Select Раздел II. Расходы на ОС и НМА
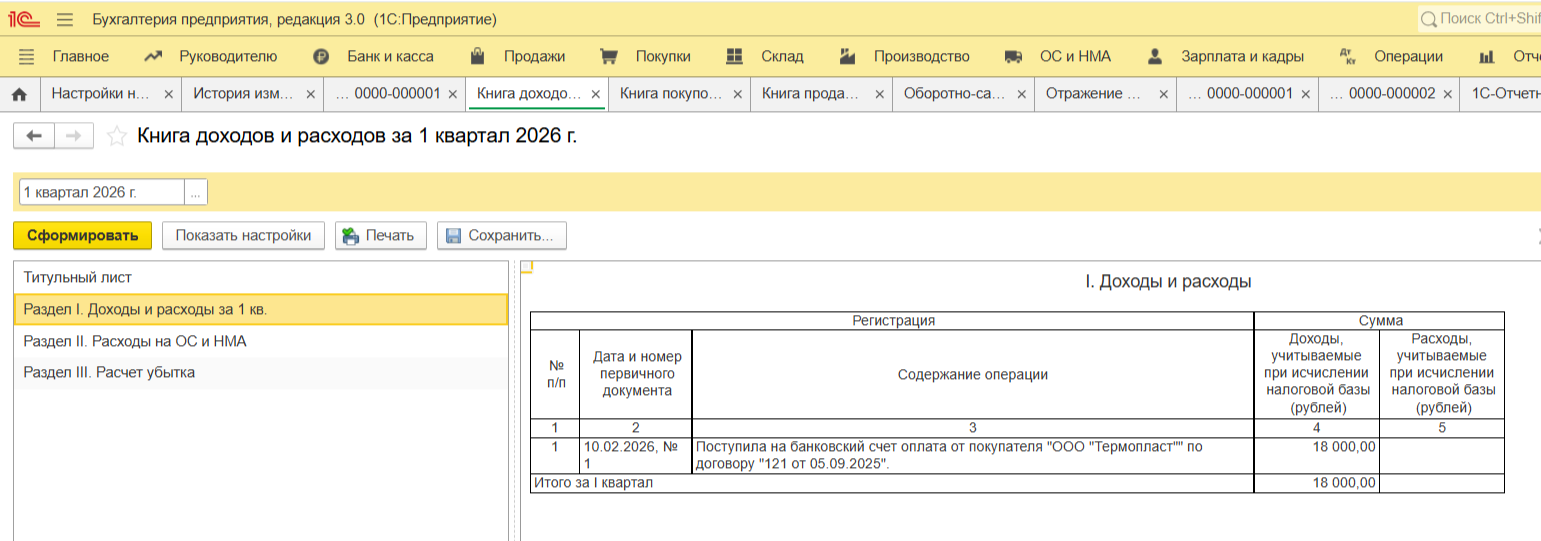The image size is (1541, 541). [x=135, y=341]
